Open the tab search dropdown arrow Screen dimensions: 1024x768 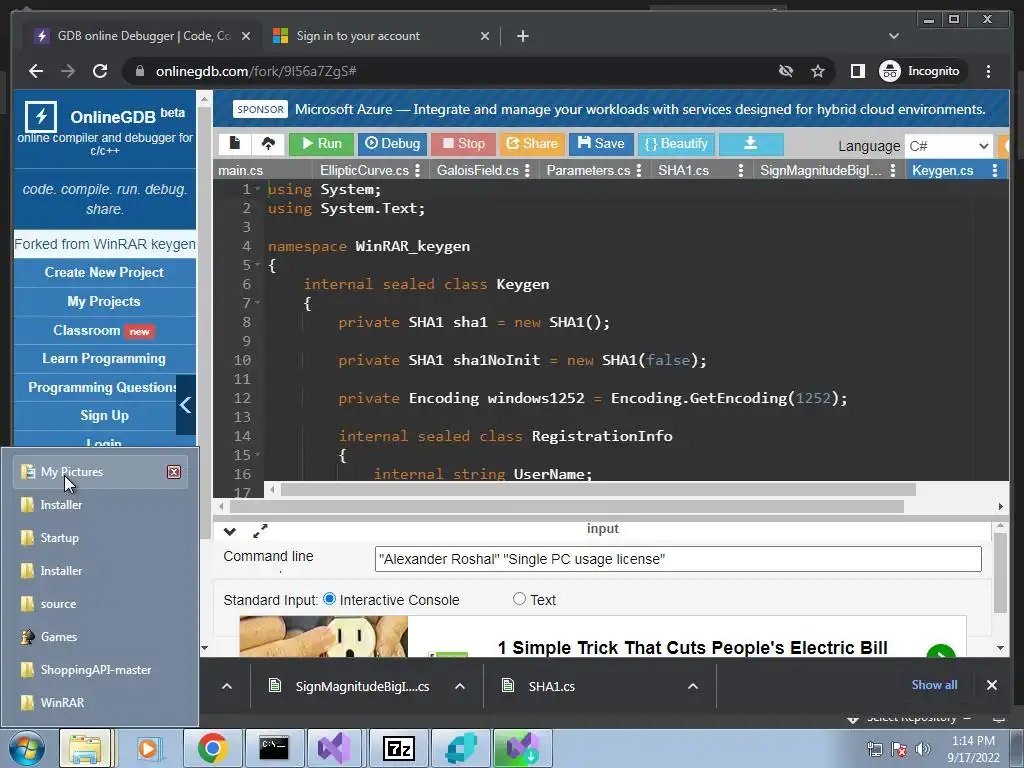(894, 36)
